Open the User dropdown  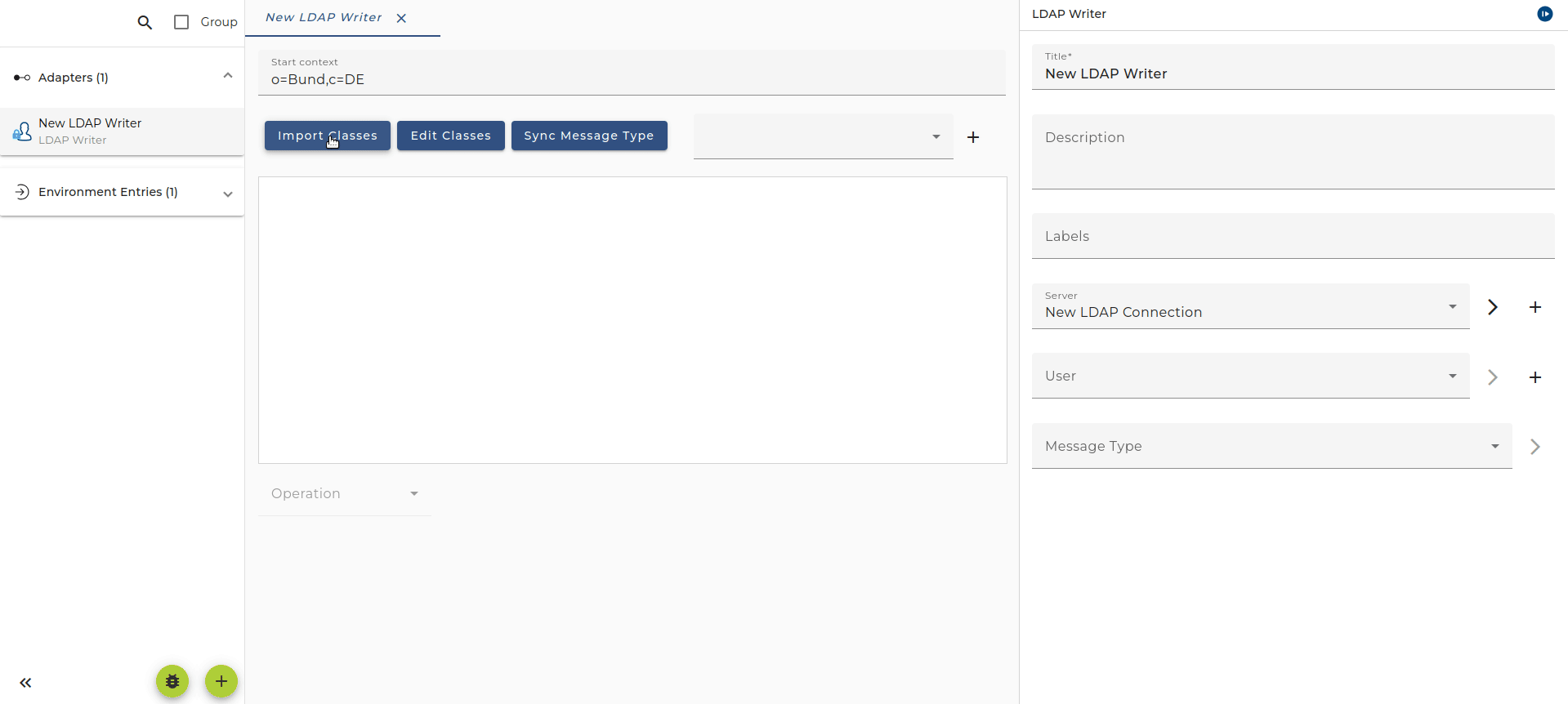click(1250, 376)
